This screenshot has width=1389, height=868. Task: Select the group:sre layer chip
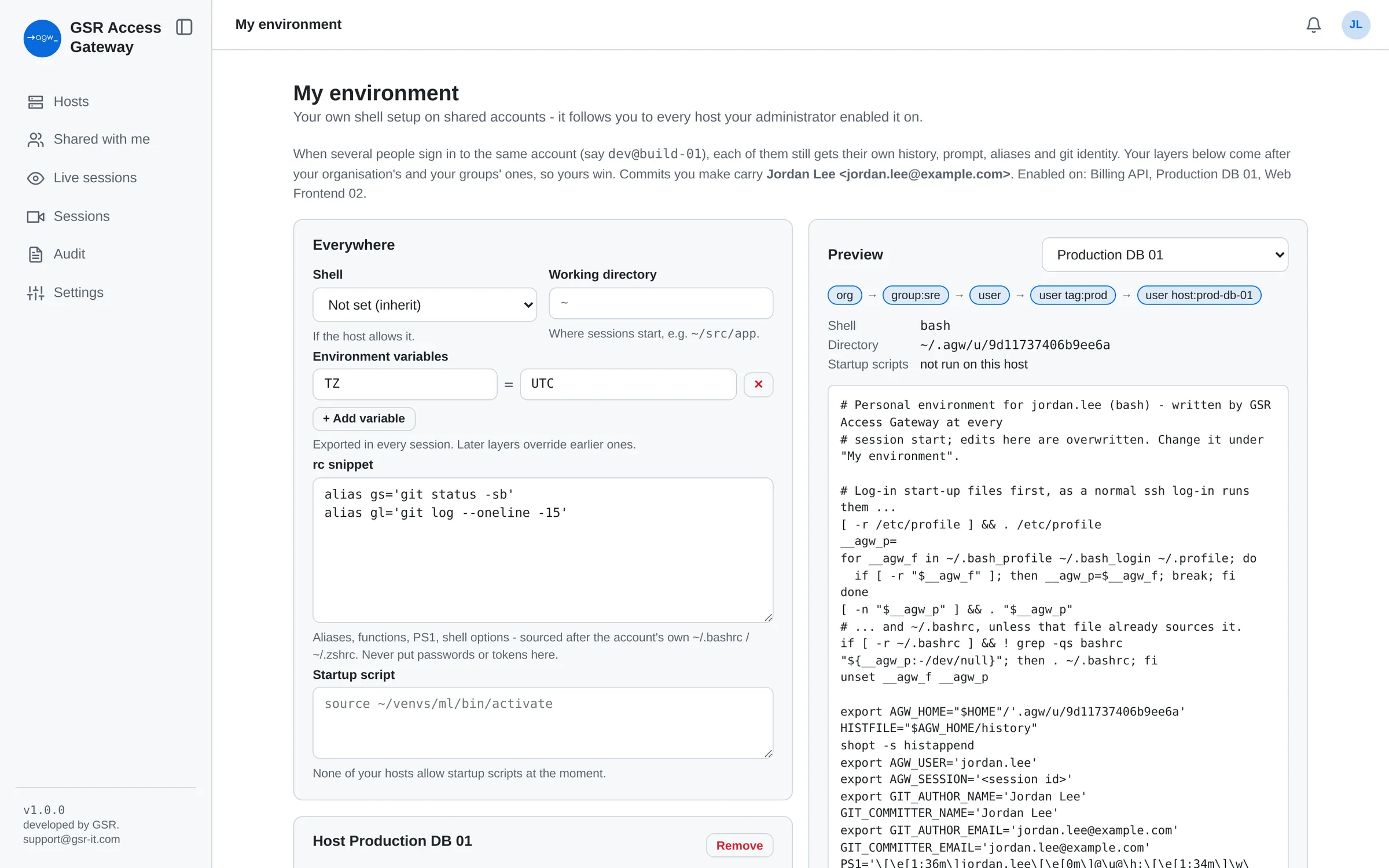point(915,295)
